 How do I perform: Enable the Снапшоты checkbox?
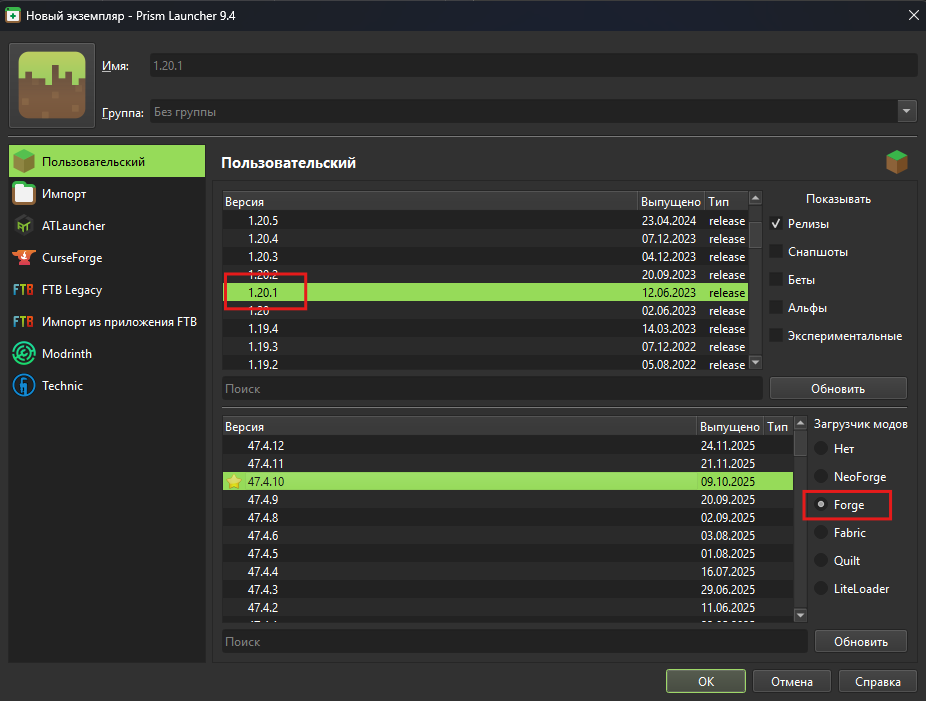pos(776,252)
